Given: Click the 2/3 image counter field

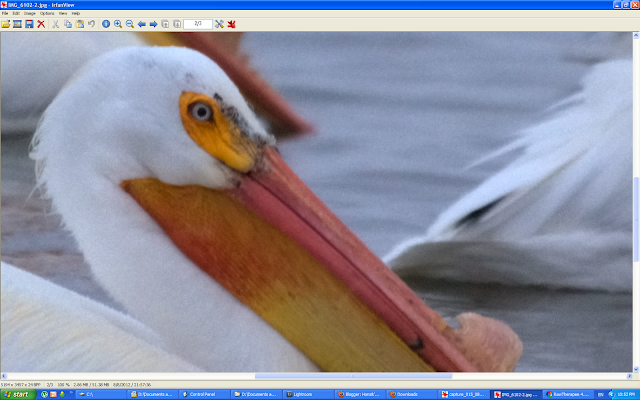Looking at the screenshot, I should (x=198, y=24).
